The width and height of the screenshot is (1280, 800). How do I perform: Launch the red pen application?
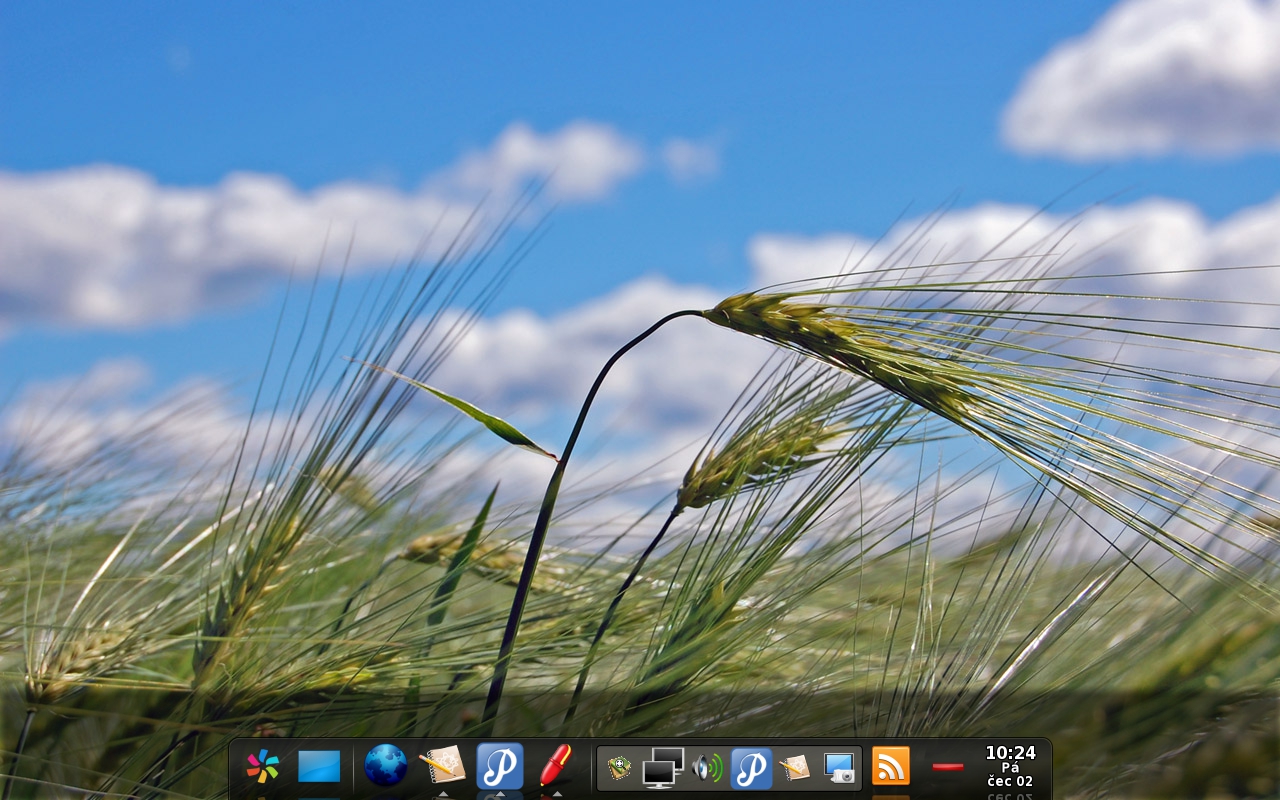tap(555, 765)
